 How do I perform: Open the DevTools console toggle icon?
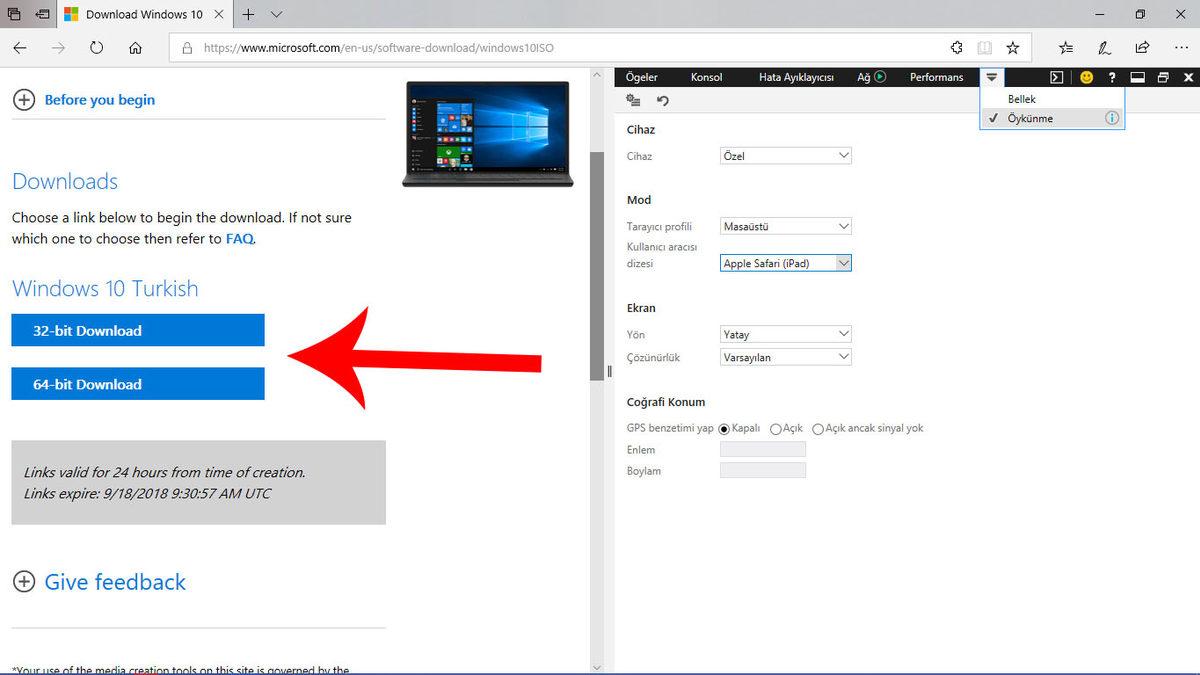[1056, 77]
